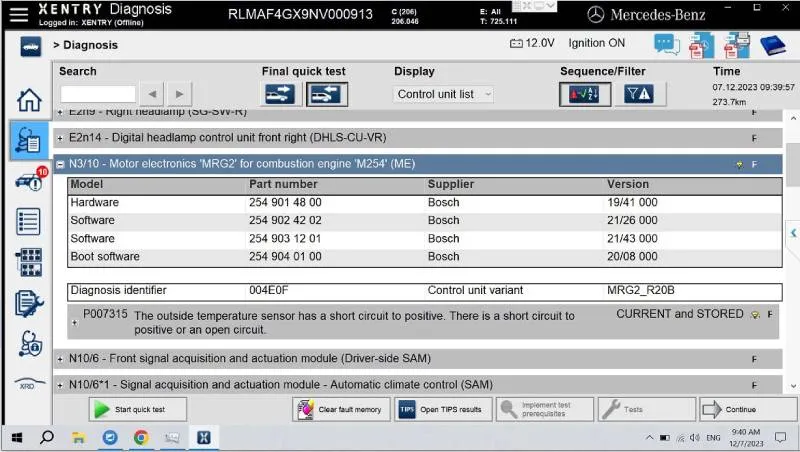Expand N10/6*1 Automatic climate control SAM row
Image resolution: width=800 pixels, height=452 pixels.
coord(60,385)
